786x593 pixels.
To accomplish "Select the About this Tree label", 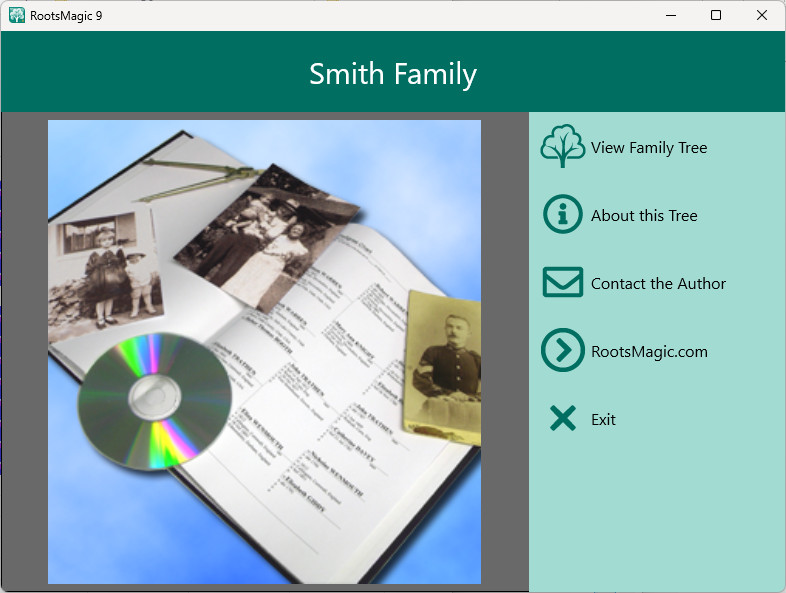I will [643, 216].
